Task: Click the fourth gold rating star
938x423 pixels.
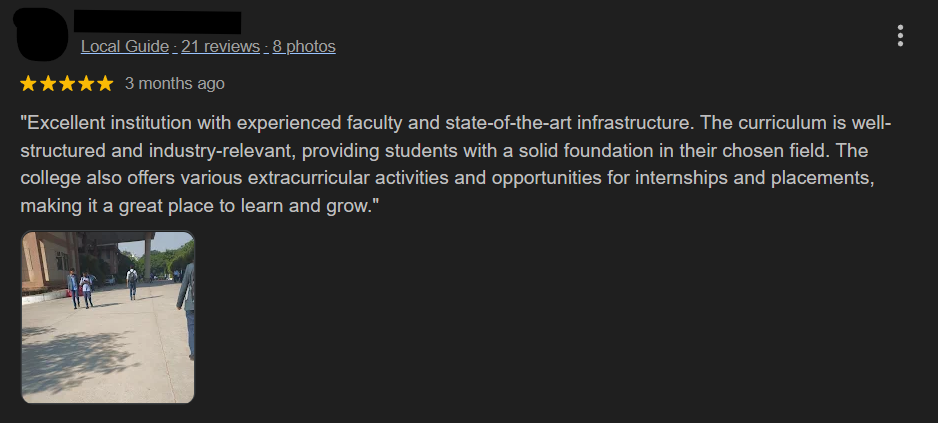Action: [86, 83]
